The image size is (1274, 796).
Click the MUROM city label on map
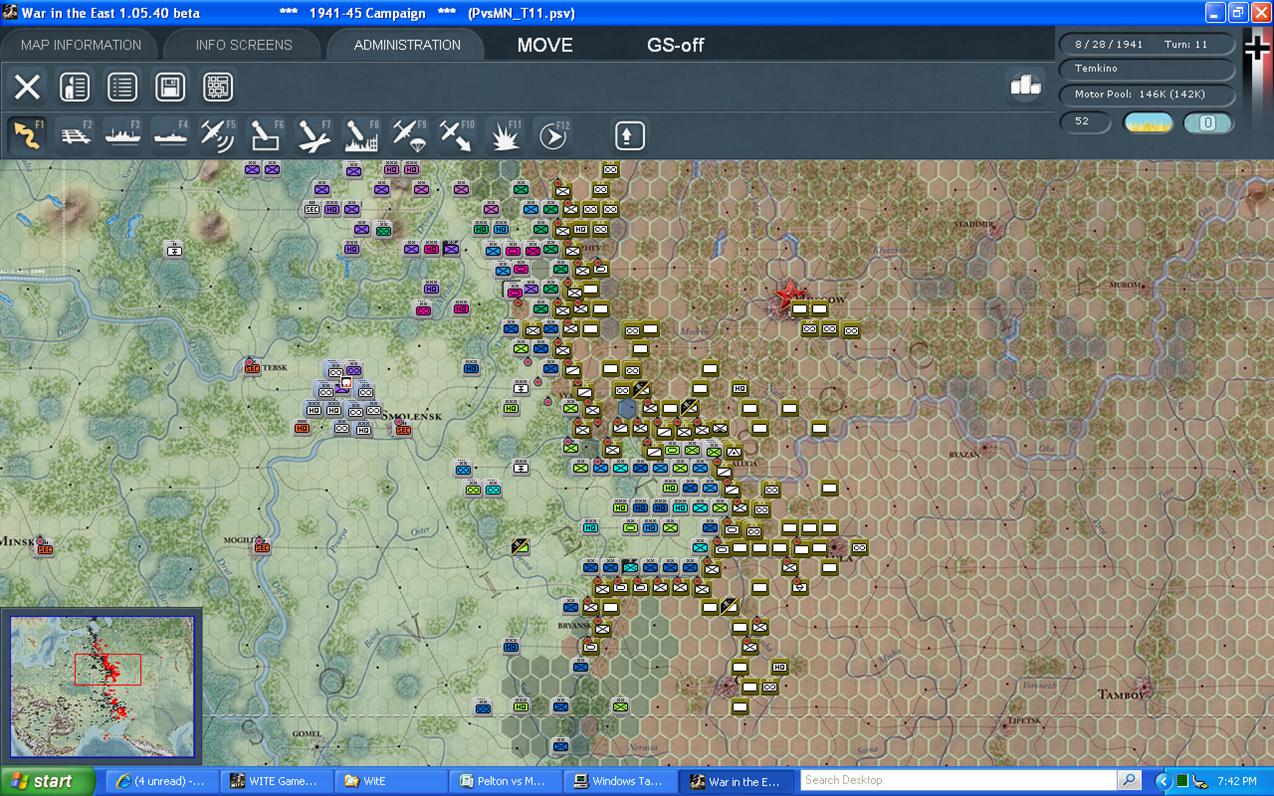[1125, 285]
